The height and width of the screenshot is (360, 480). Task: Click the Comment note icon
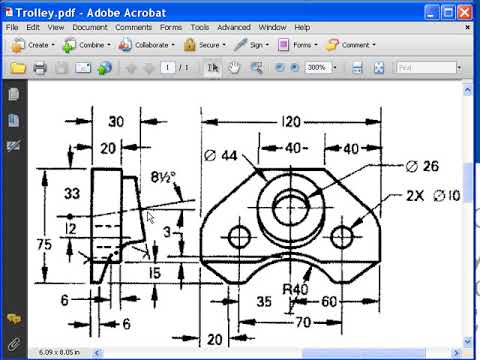click(332, 45)
